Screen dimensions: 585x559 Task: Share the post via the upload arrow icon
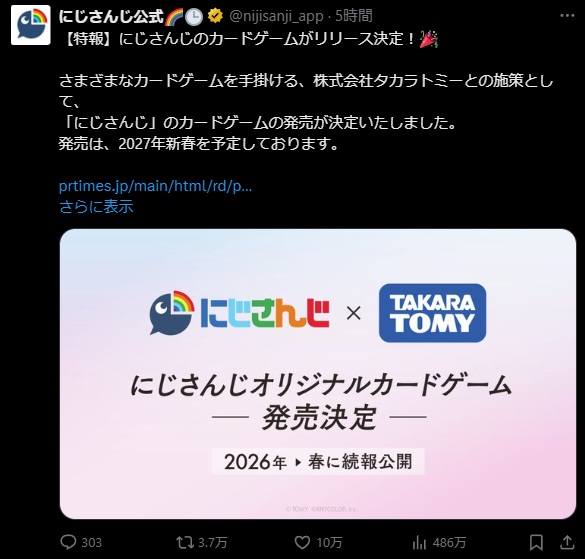tap(567, 542)
